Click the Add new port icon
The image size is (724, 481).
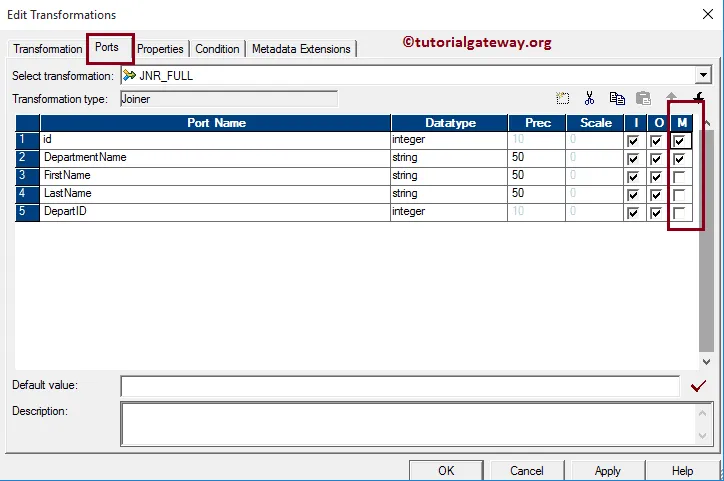pyautogui.click(x=562, y=98)
